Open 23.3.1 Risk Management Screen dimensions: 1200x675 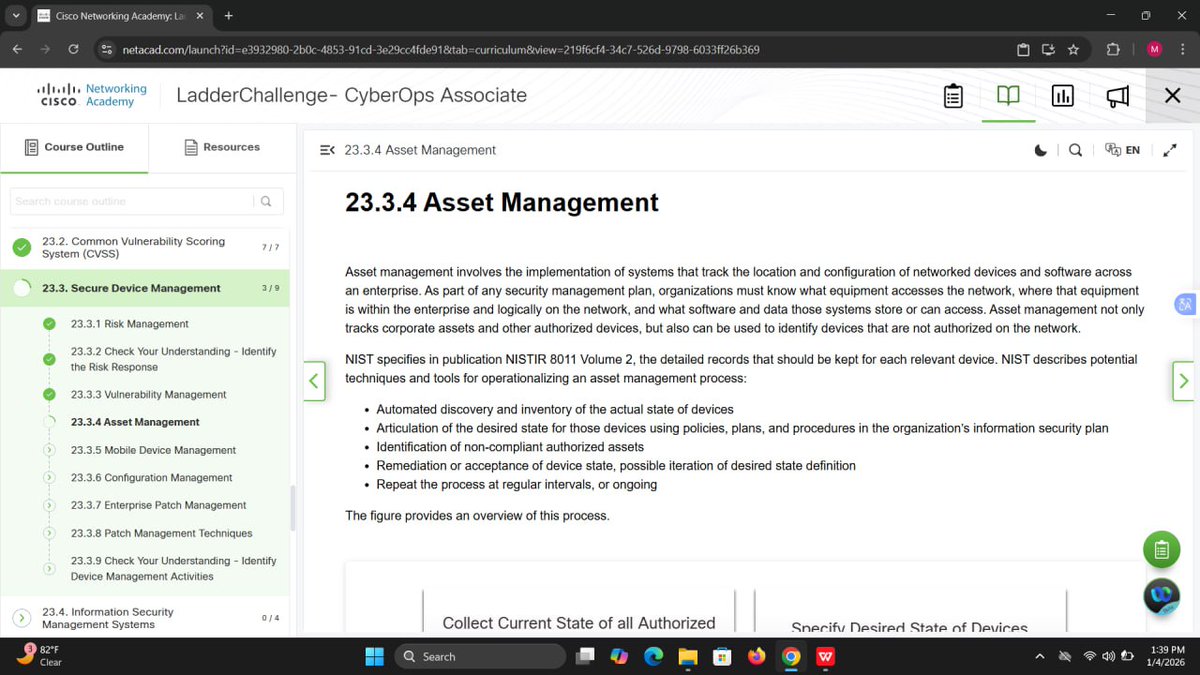click(130, 324)
